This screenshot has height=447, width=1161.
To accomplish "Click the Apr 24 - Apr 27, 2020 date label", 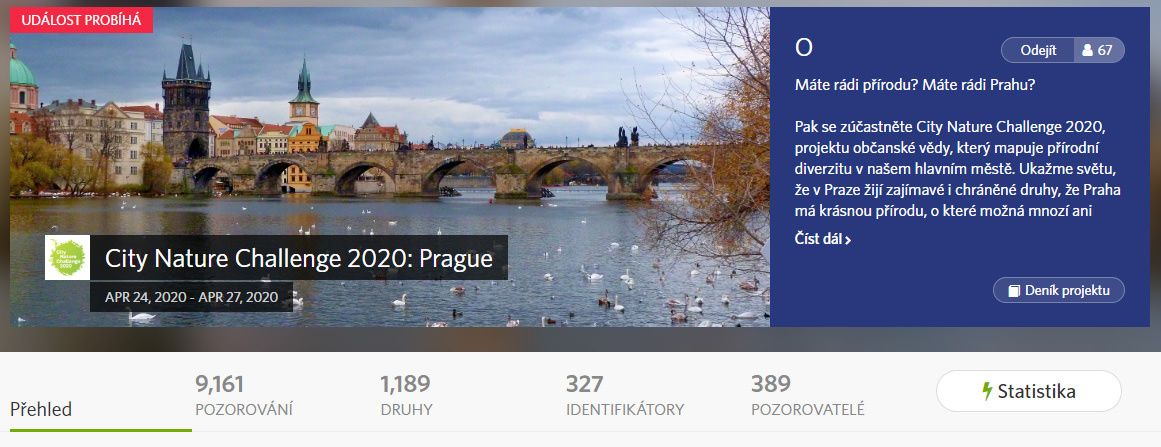I will click(x=192, y=298).
